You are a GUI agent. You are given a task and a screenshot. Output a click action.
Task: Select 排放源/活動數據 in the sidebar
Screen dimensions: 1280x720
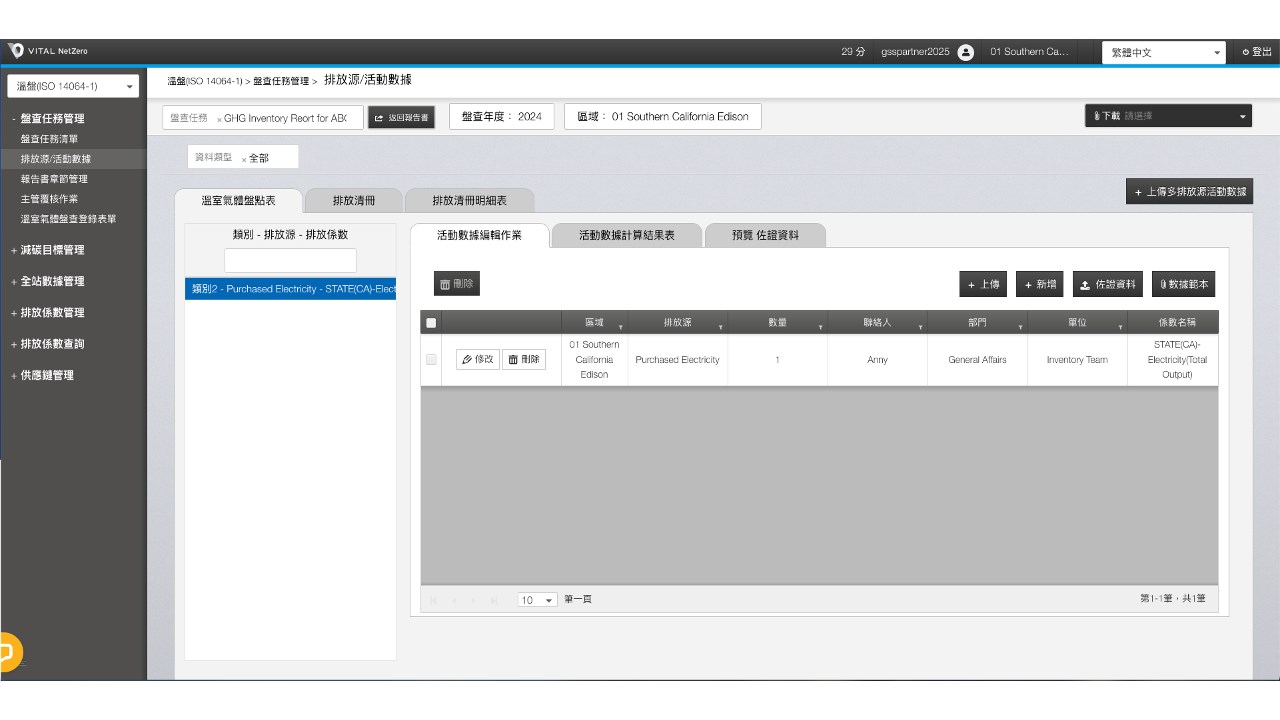coord(56,159)
